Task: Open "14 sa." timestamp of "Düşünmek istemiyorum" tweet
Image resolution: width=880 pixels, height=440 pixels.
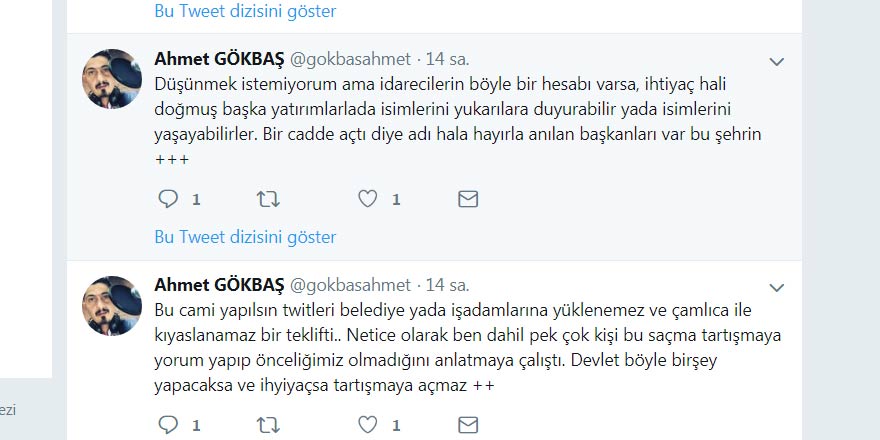Action: point(447,59)
